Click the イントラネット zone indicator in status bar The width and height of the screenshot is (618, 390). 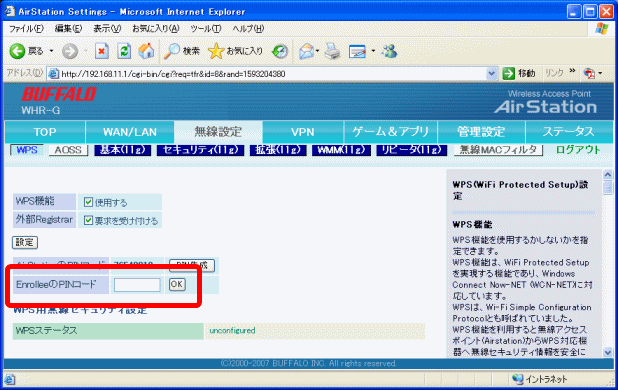pos(539,379)
